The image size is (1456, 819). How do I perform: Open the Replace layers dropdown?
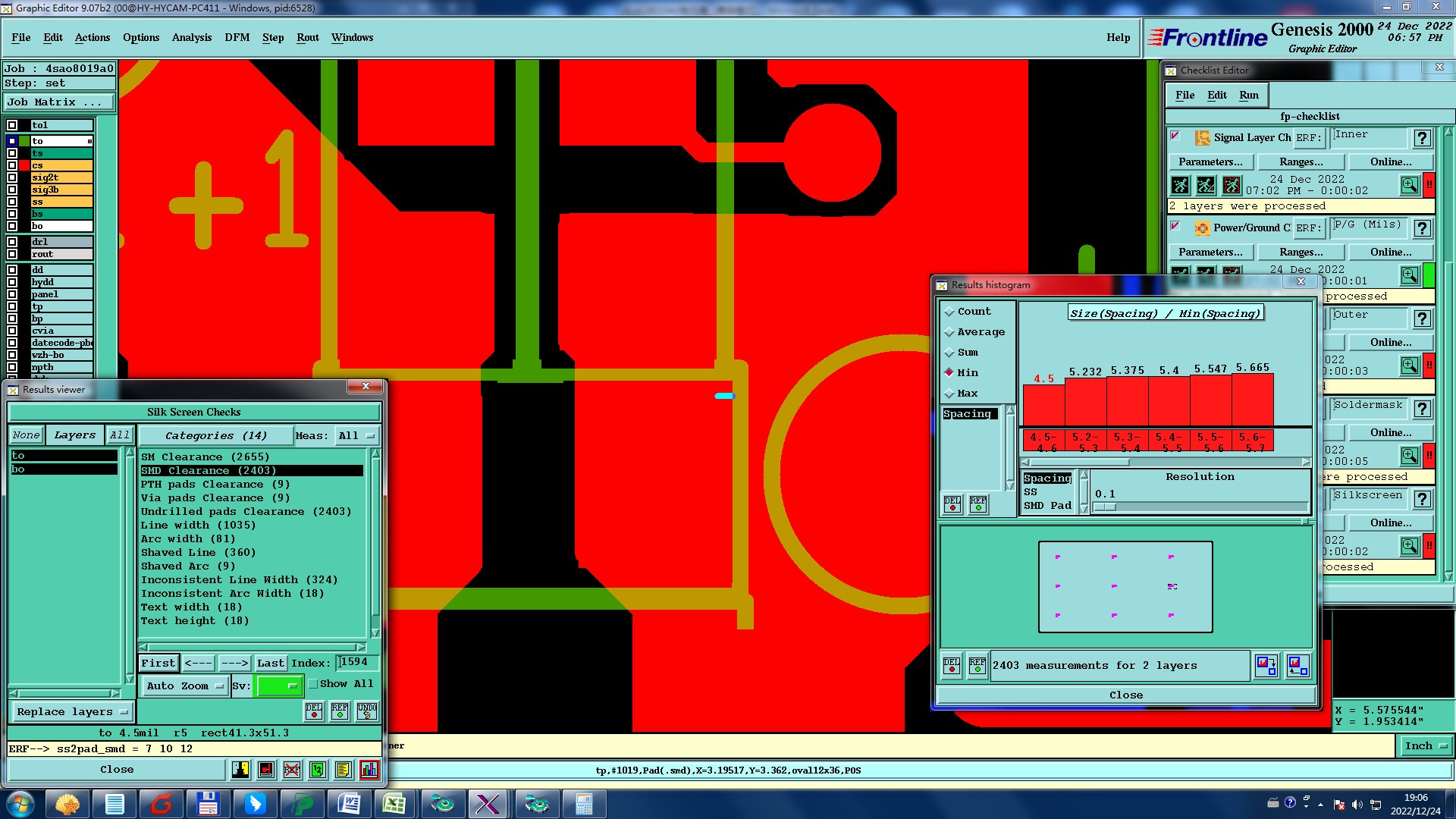[x=72, y=712]
